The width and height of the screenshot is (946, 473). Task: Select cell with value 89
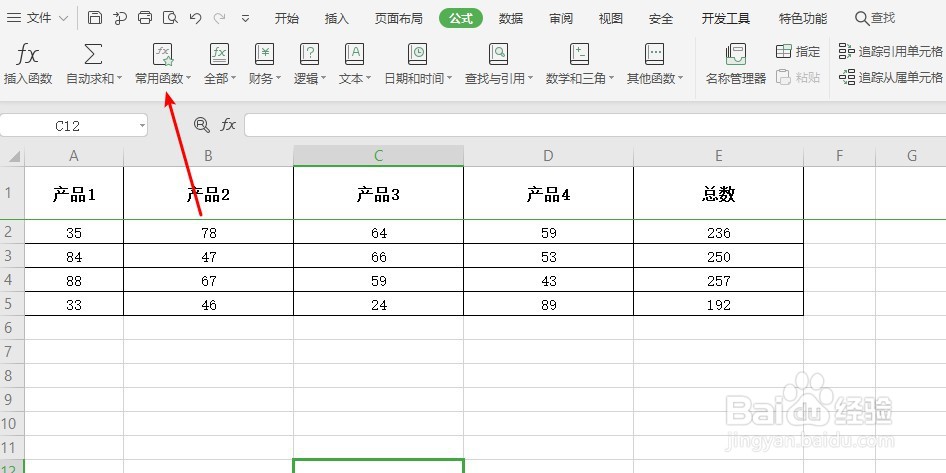[x=548, y=305]
